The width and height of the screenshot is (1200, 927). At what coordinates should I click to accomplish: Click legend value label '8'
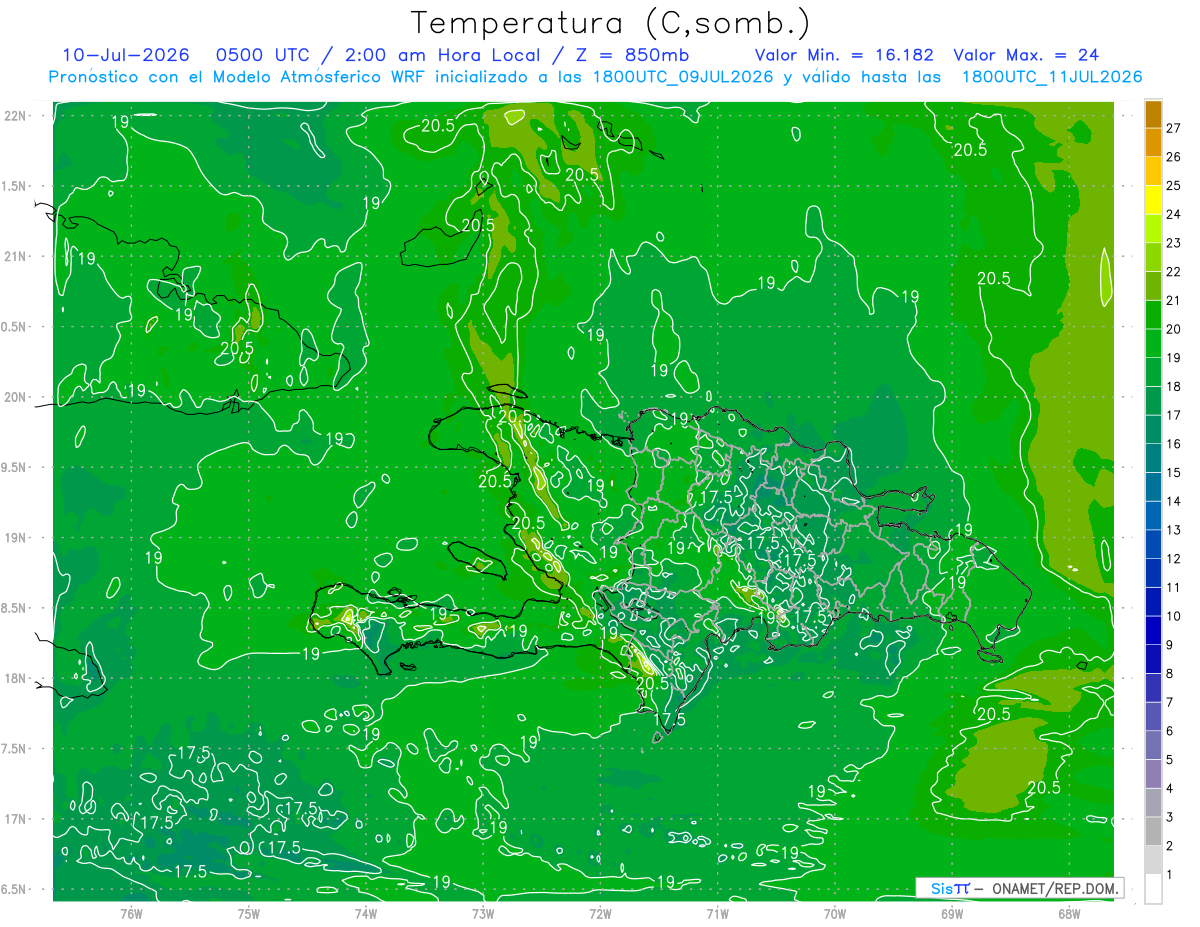tap(1170, 674)
